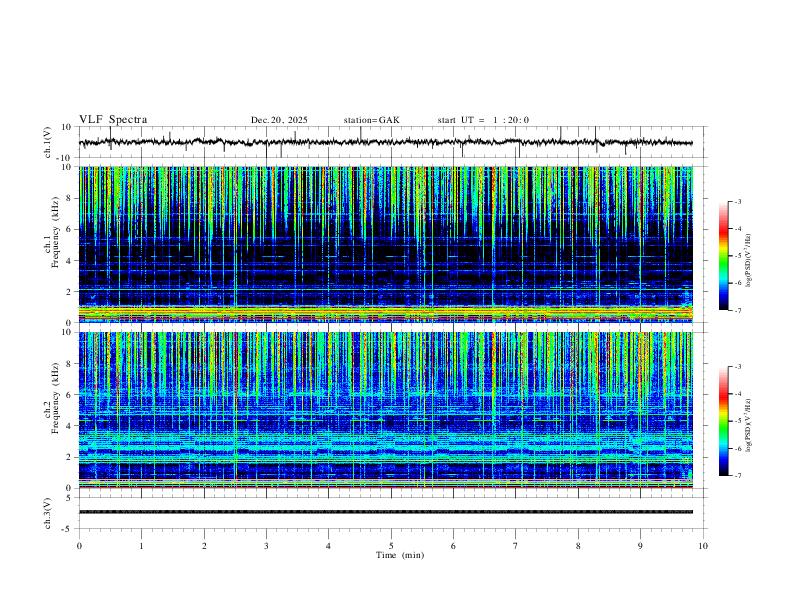
Task: Click the '5' tick label on time axis
Action: coord(391,546)
